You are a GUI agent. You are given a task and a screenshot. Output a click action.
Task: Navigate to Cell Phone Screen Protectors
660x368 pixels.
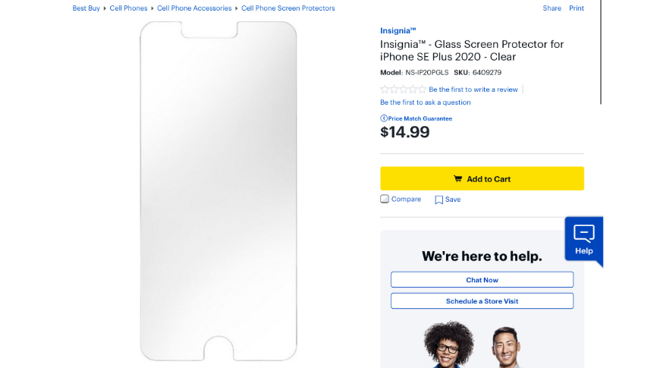[288, 8]
